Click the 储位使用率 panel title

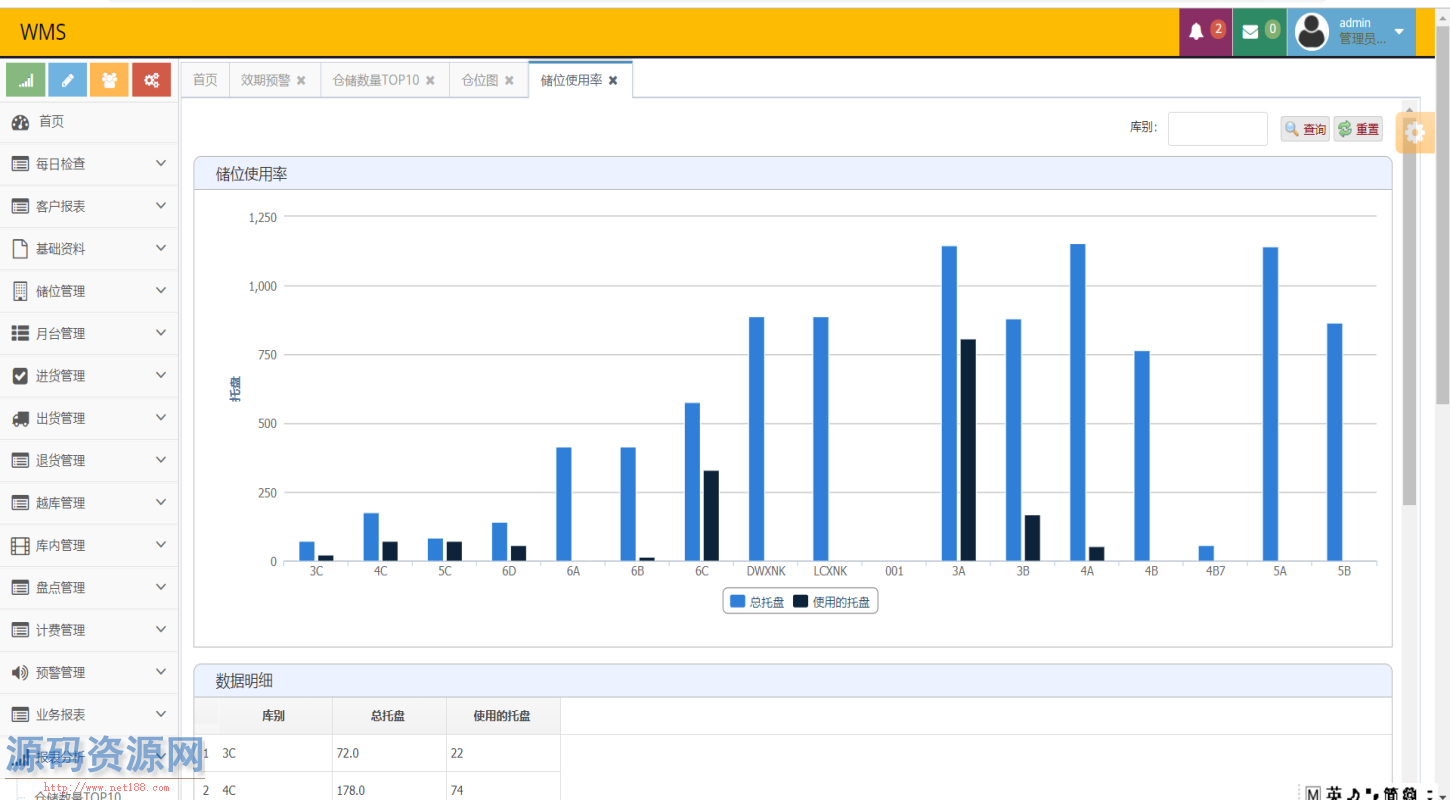[x=252, y=174]
